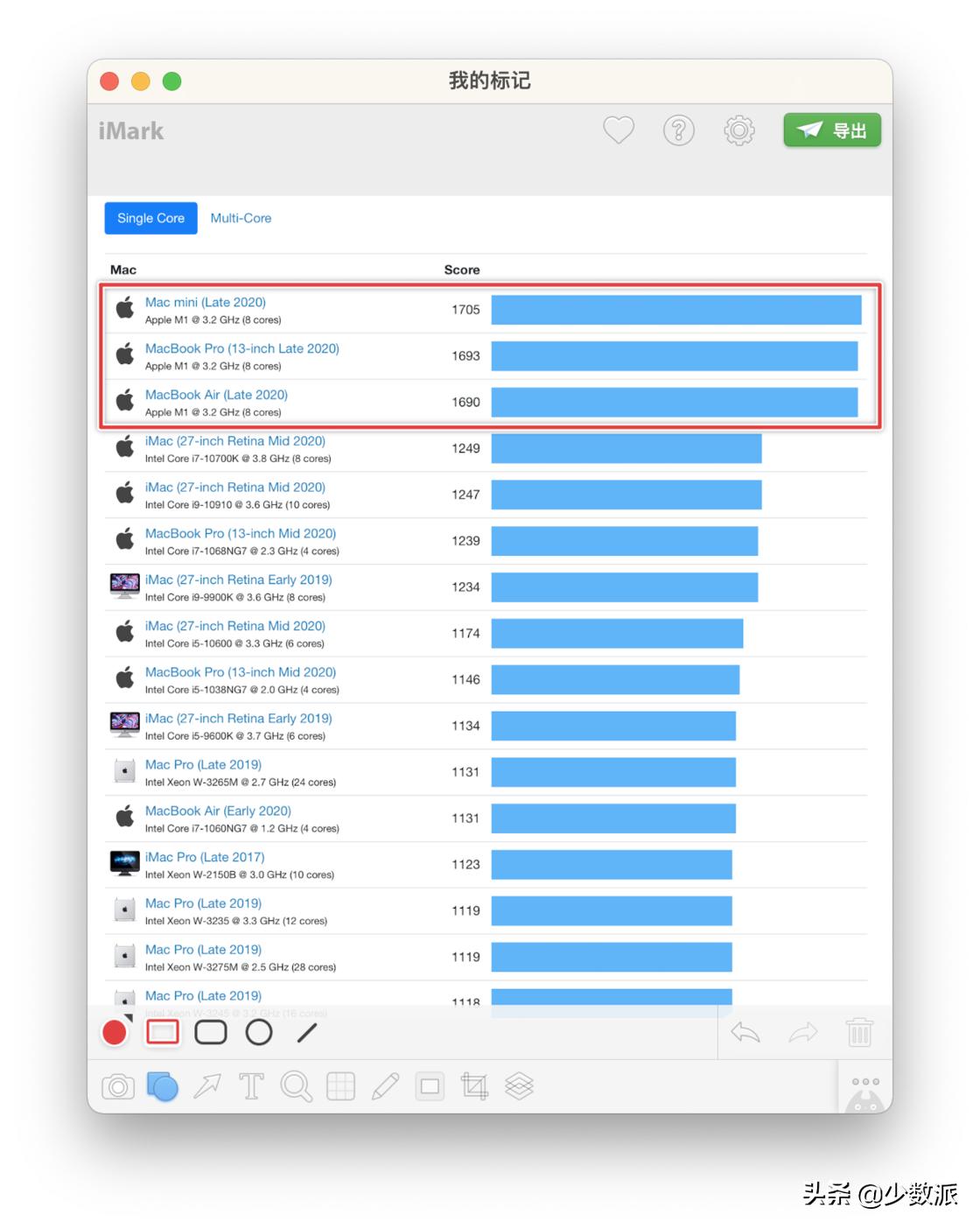Click the score value 1705

point(465,310)
